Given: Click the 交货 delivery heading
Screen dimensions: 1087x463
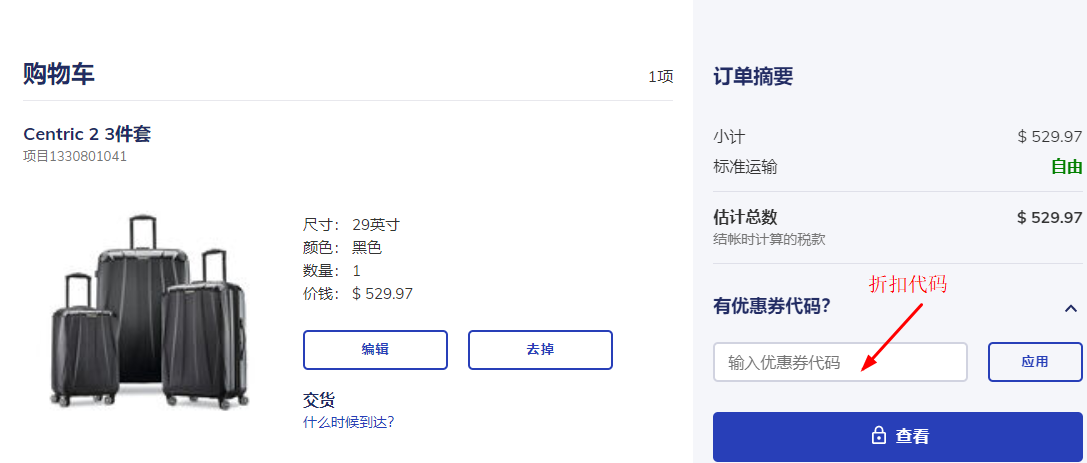Looking at the screenshot, I should coord(319,400).
